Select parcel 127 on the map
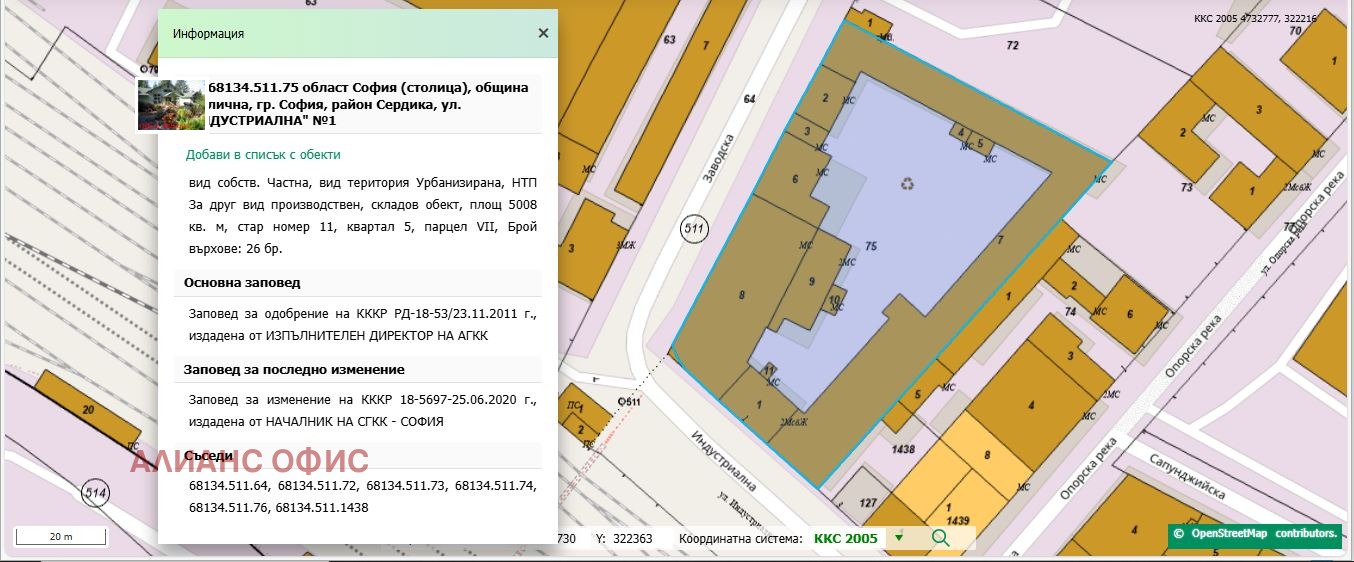 (x=867, y=503)
